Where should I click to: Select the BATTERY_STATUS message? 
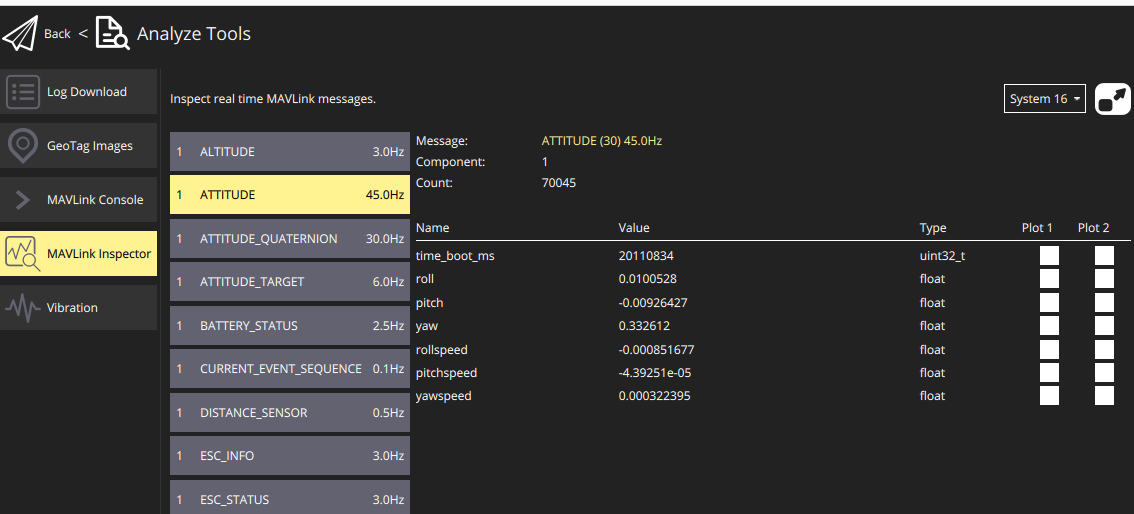coord(289,326)
